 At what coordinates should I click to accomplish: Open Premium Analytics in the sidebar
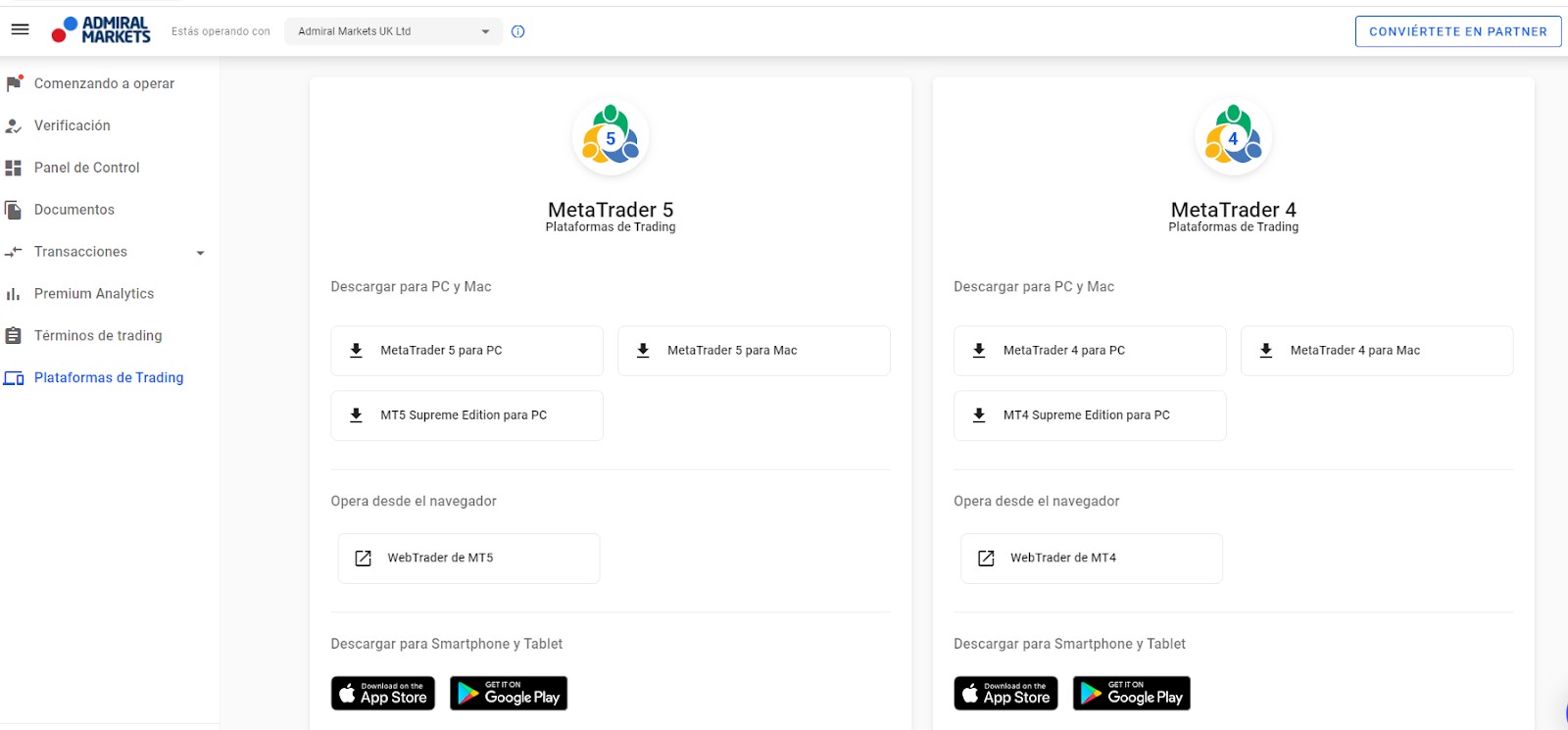click(94, 294)
